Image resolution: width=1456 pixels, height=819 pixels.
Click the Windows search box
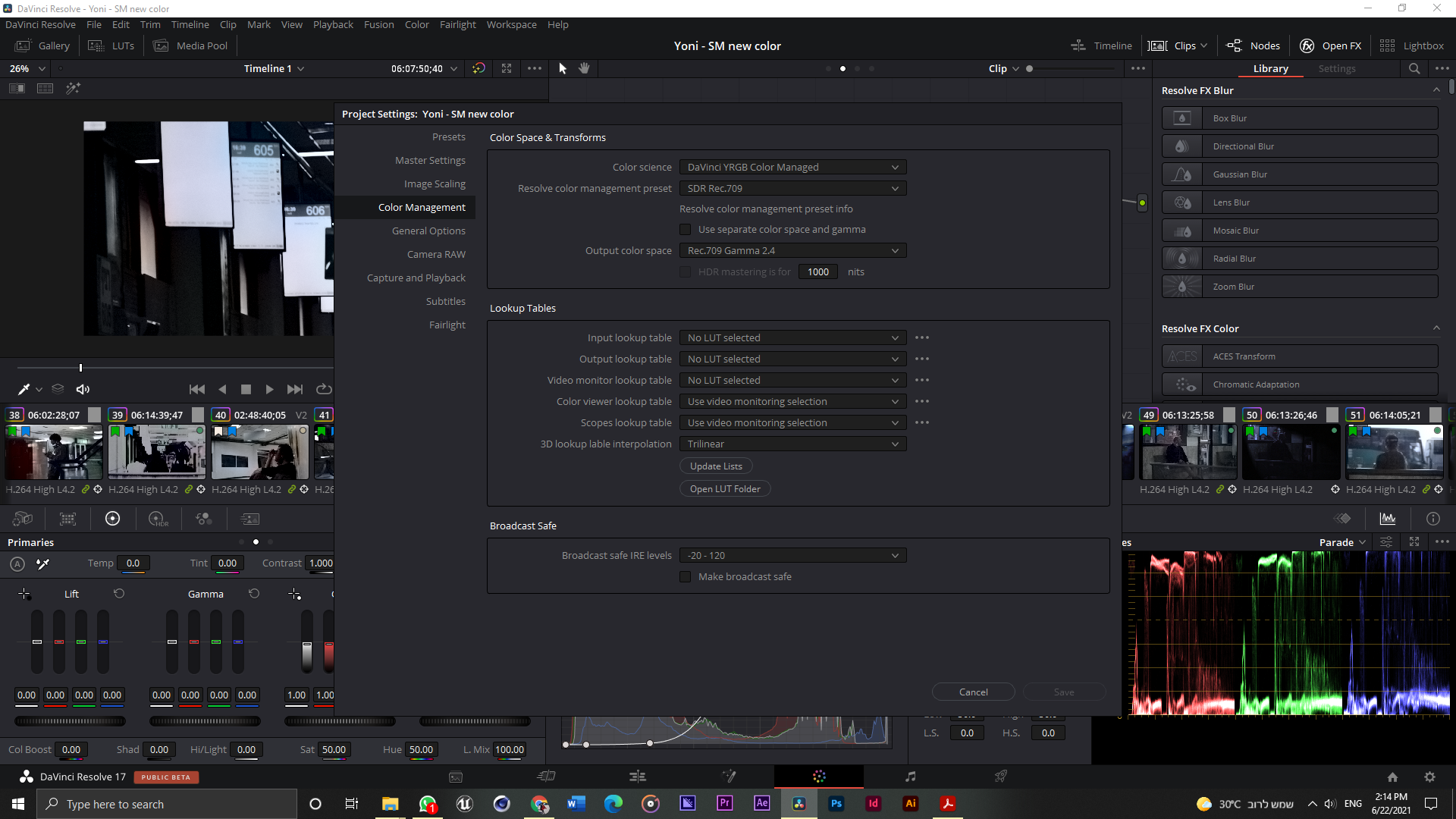[x=167, y=804]
